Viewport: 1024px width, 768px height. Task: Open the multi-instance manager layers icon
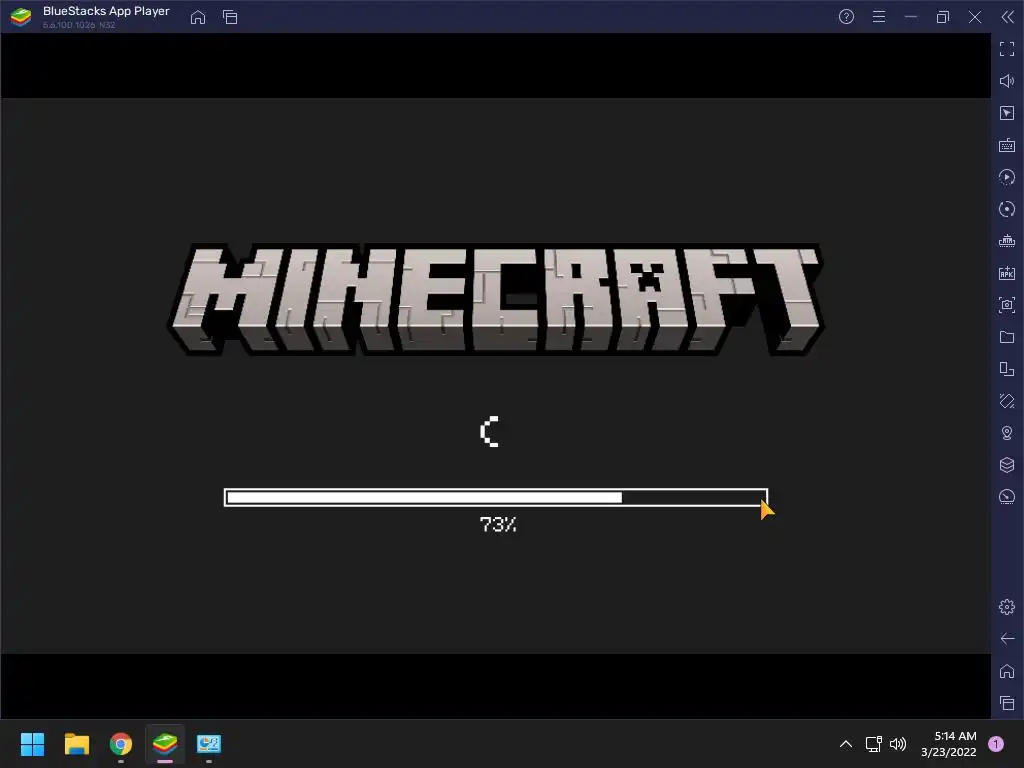tap(1006, 465)
